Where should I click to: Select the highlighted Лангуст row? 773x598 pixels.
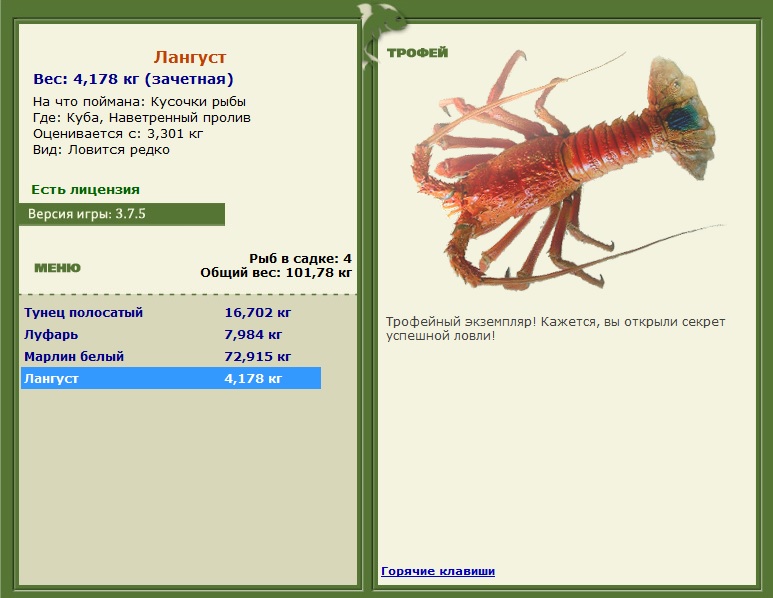[x=171, y=378]
